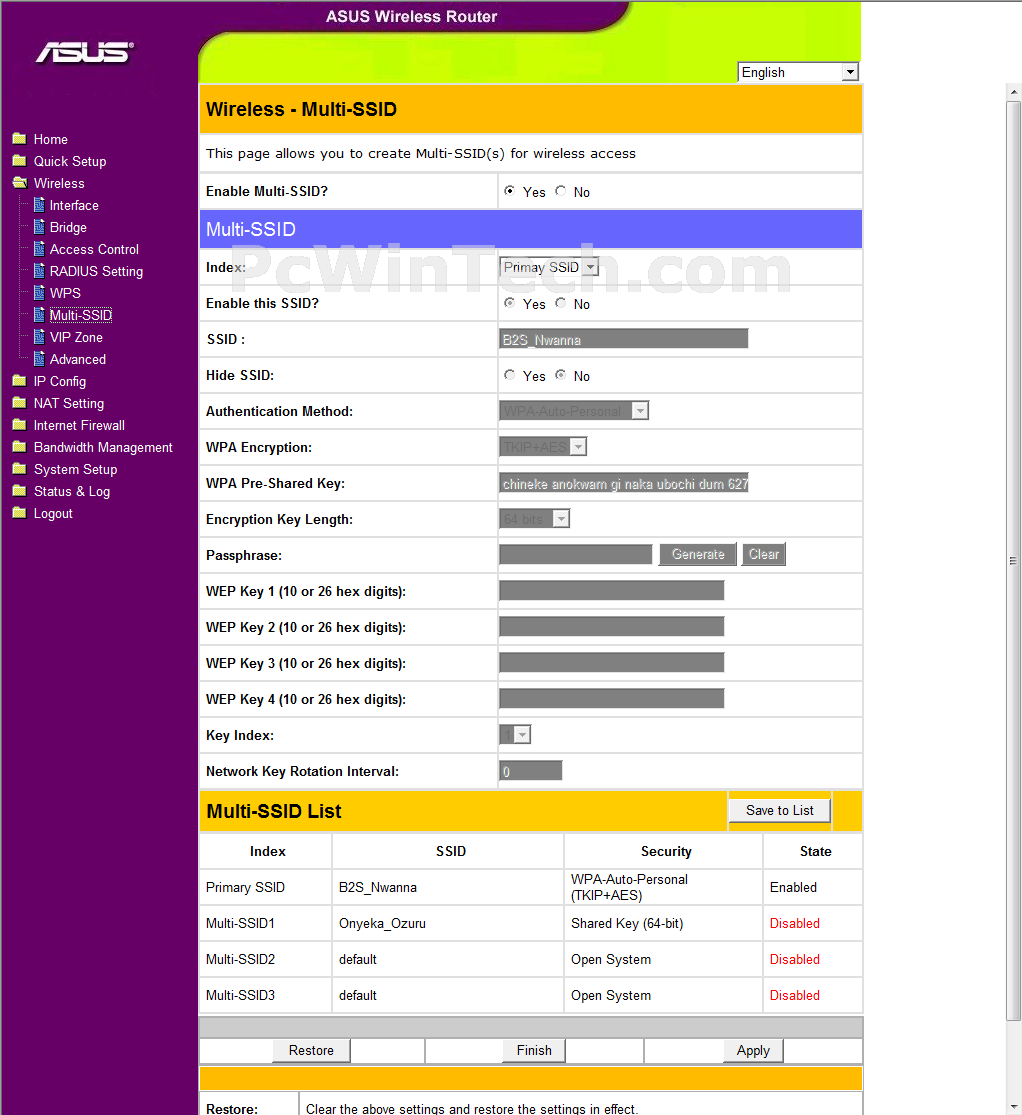Click the Restore button

pos(311,1050)
